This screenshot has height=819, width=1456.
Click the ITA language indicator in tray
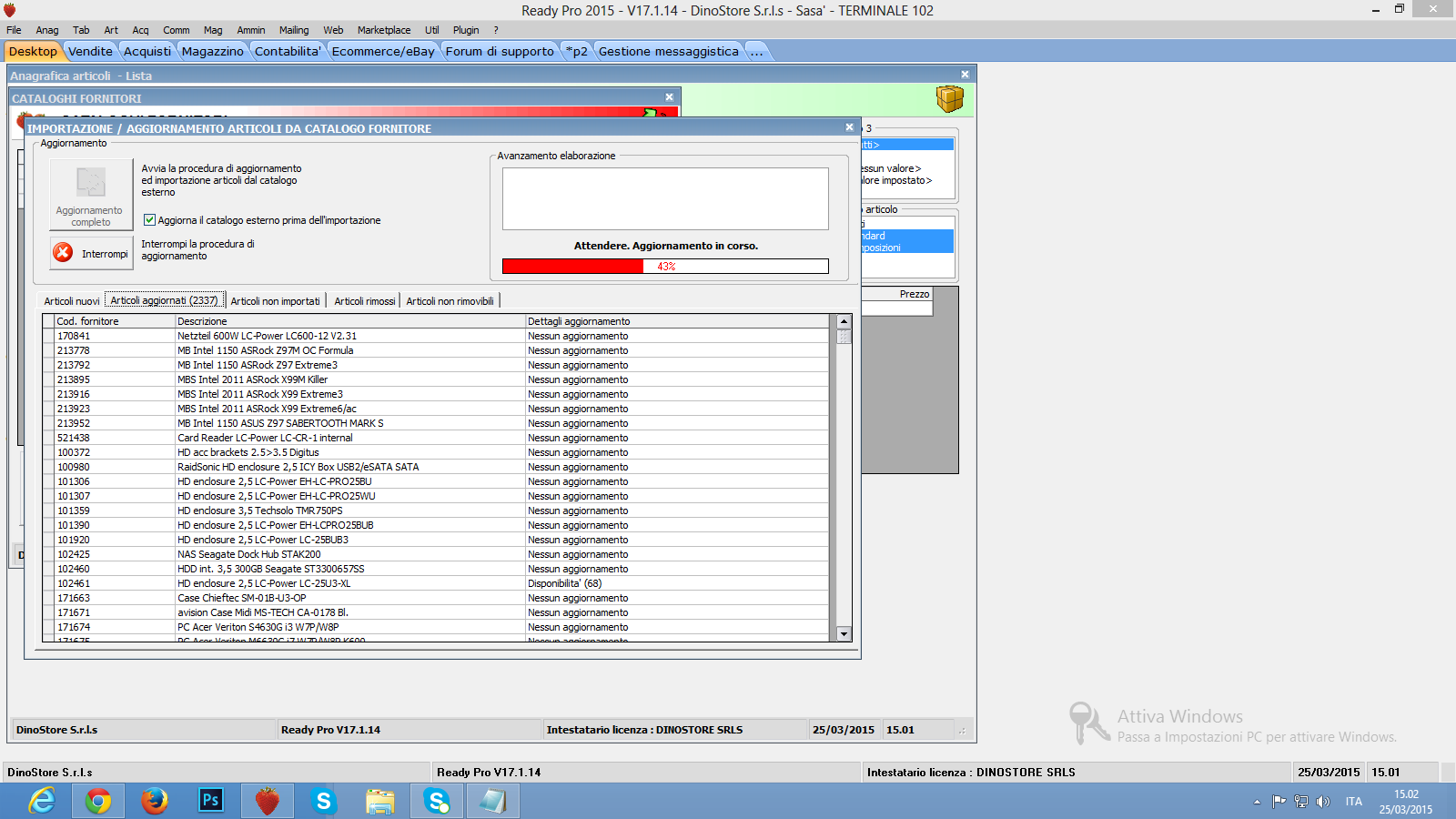point(1354,802)
